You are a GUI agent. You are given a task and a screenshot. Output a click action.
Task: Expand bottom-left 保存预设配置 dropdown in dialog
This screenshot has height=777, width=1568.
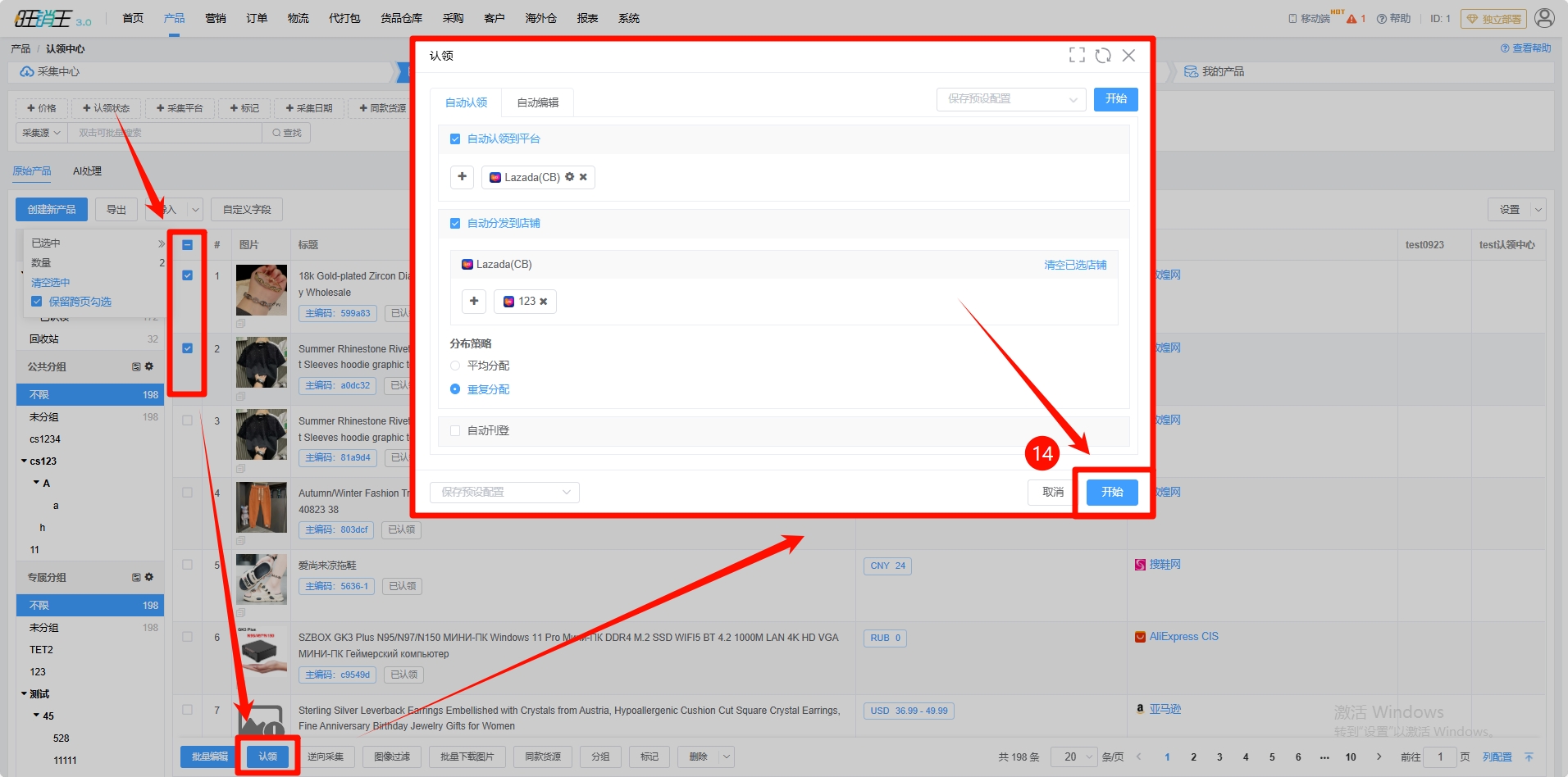pyautogui.click(x=504, y=493)
